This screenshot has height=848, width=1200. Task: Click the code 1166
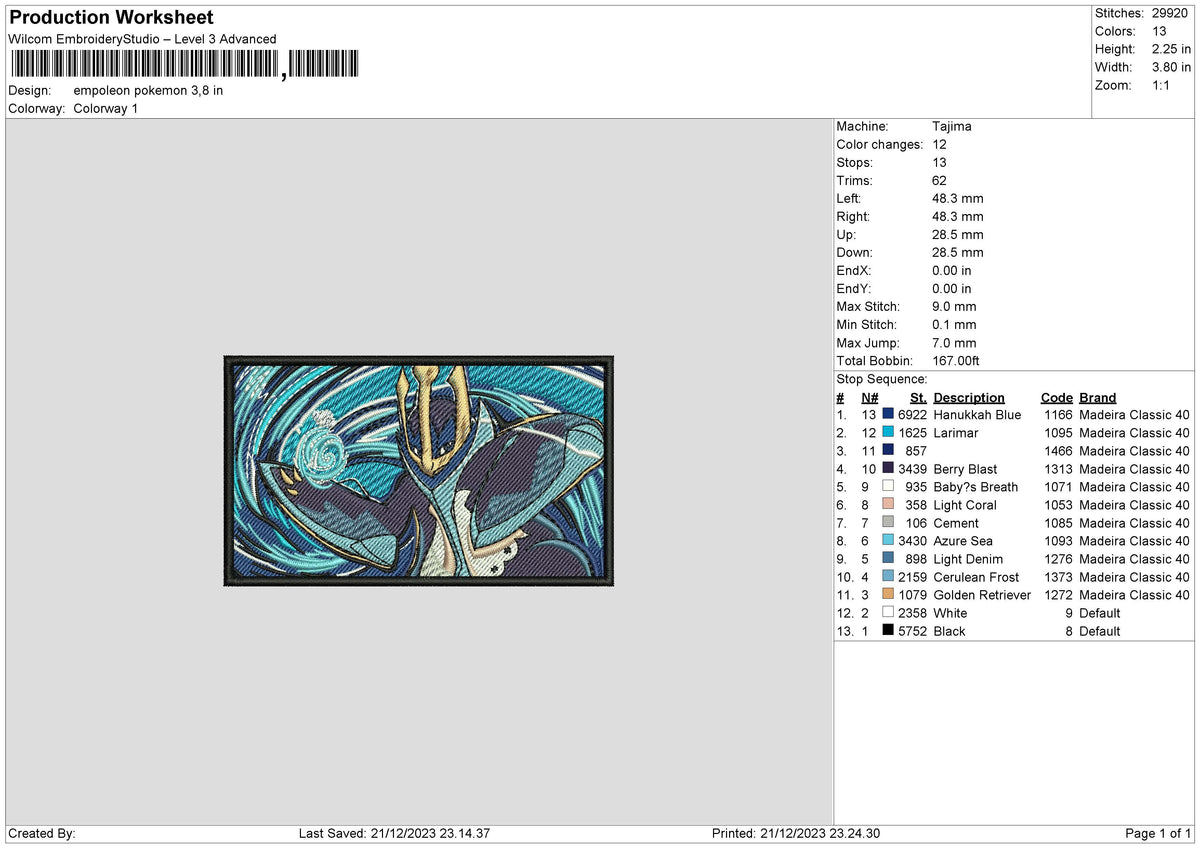click(x=1057, y=414)
